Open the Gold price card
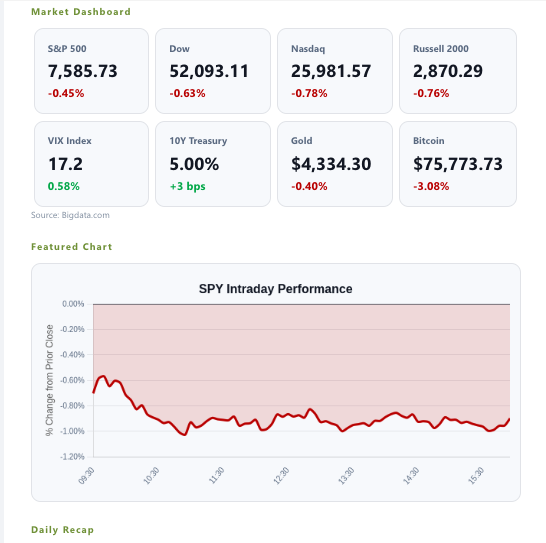Screen dimensions: 546x543 [x=335, y=164]
